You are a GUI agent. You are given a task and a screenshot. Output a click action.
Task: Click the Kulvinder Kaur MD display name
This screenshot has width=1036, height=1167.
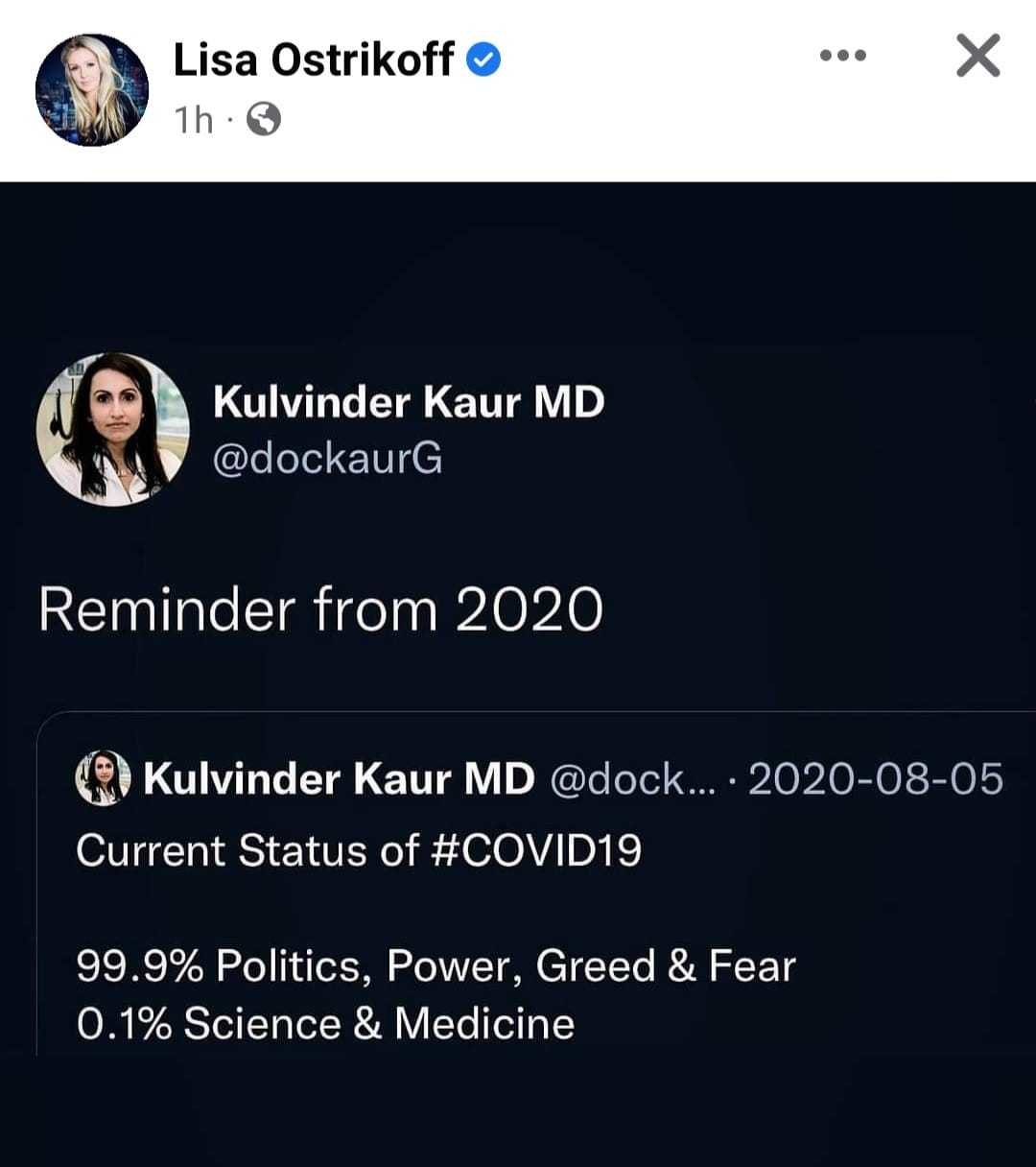[409, 401]
